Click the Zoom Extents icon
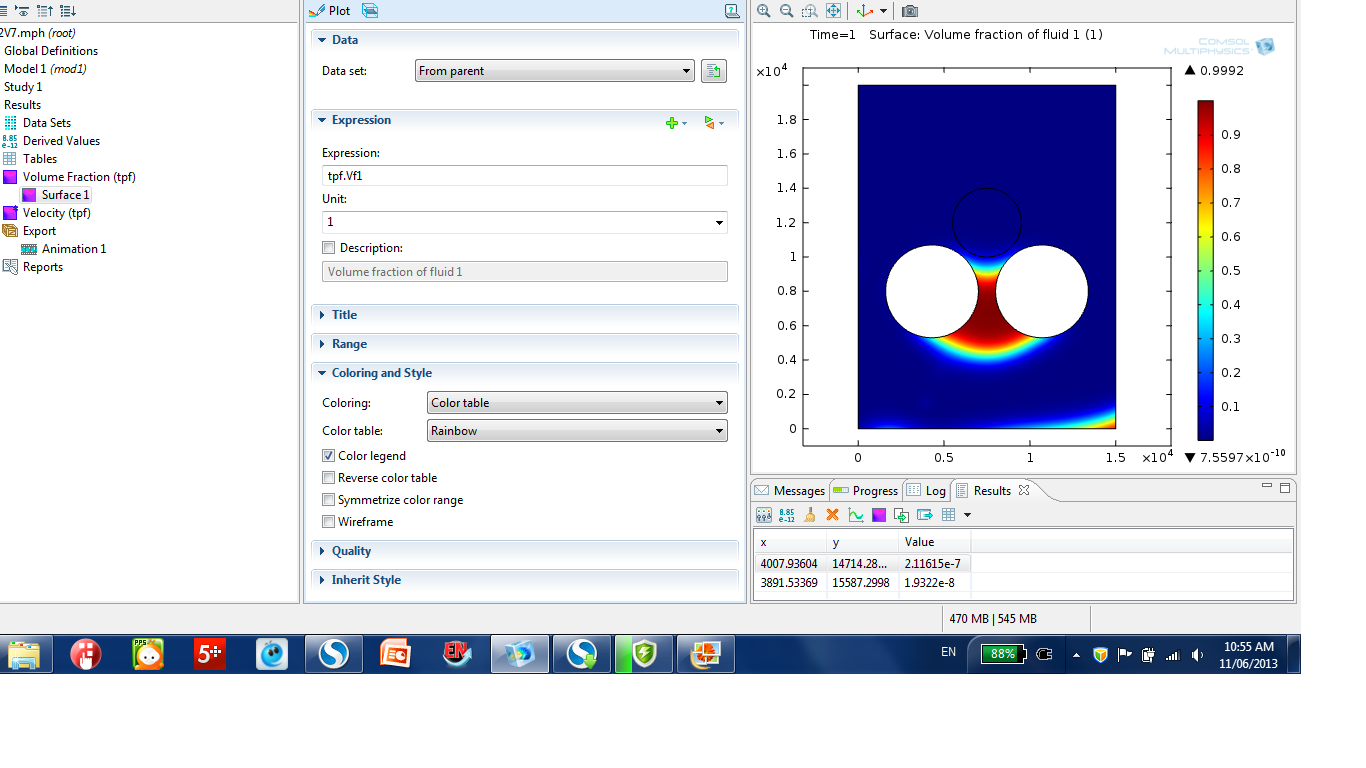This screenshot has width=1366, height=768. pyautogui.click(x=832, y=11)
